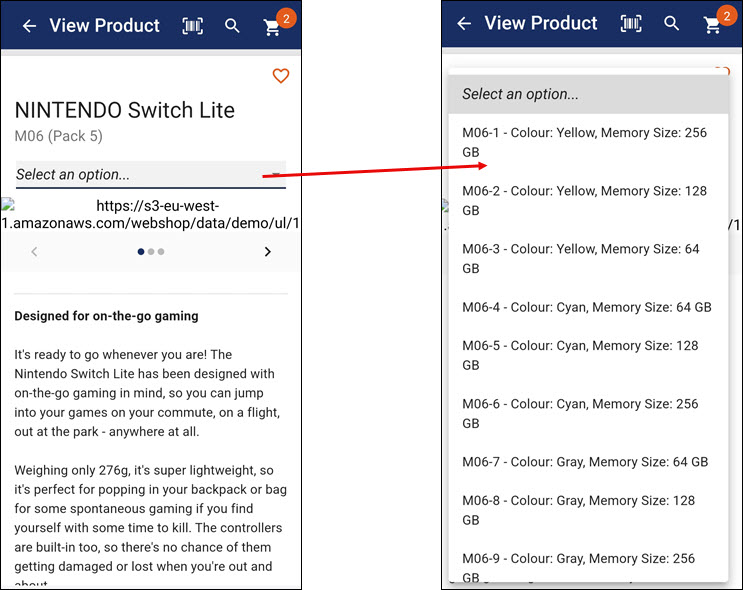Image resolution: width=743 pixels, height=590 pixels.
Task: Open shopping cart on left screen
Action: [273, 27]
